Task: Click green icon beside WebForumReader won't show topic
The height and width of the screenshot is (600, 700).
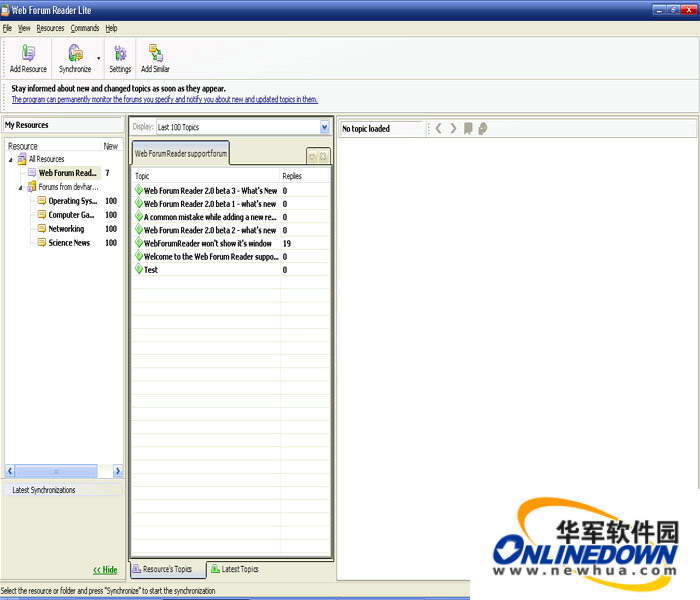Action: pyautogui.click(x=139, y=243)
